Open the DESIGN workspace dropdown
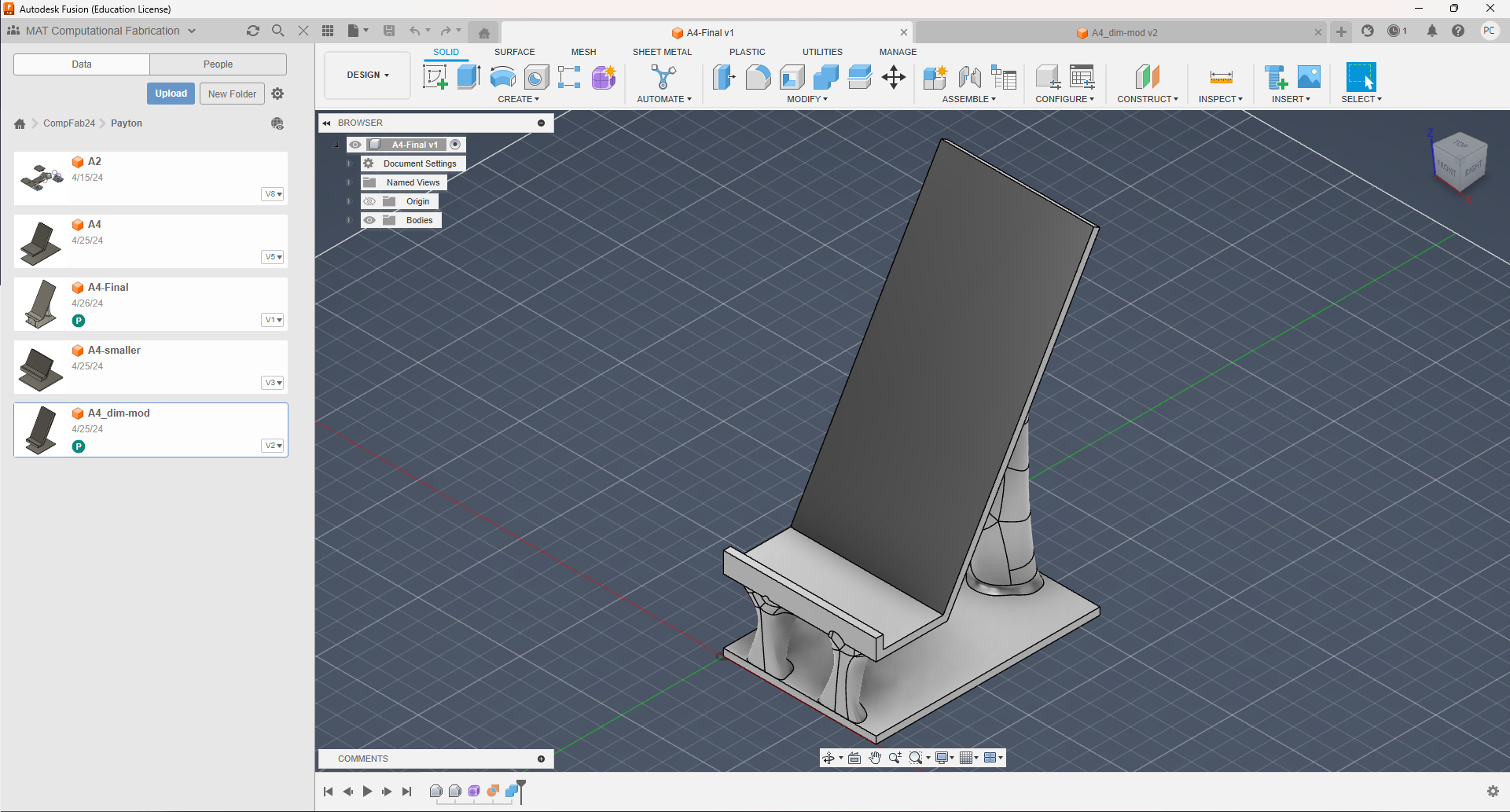1510x812 pixels. (x=368, y=75)
